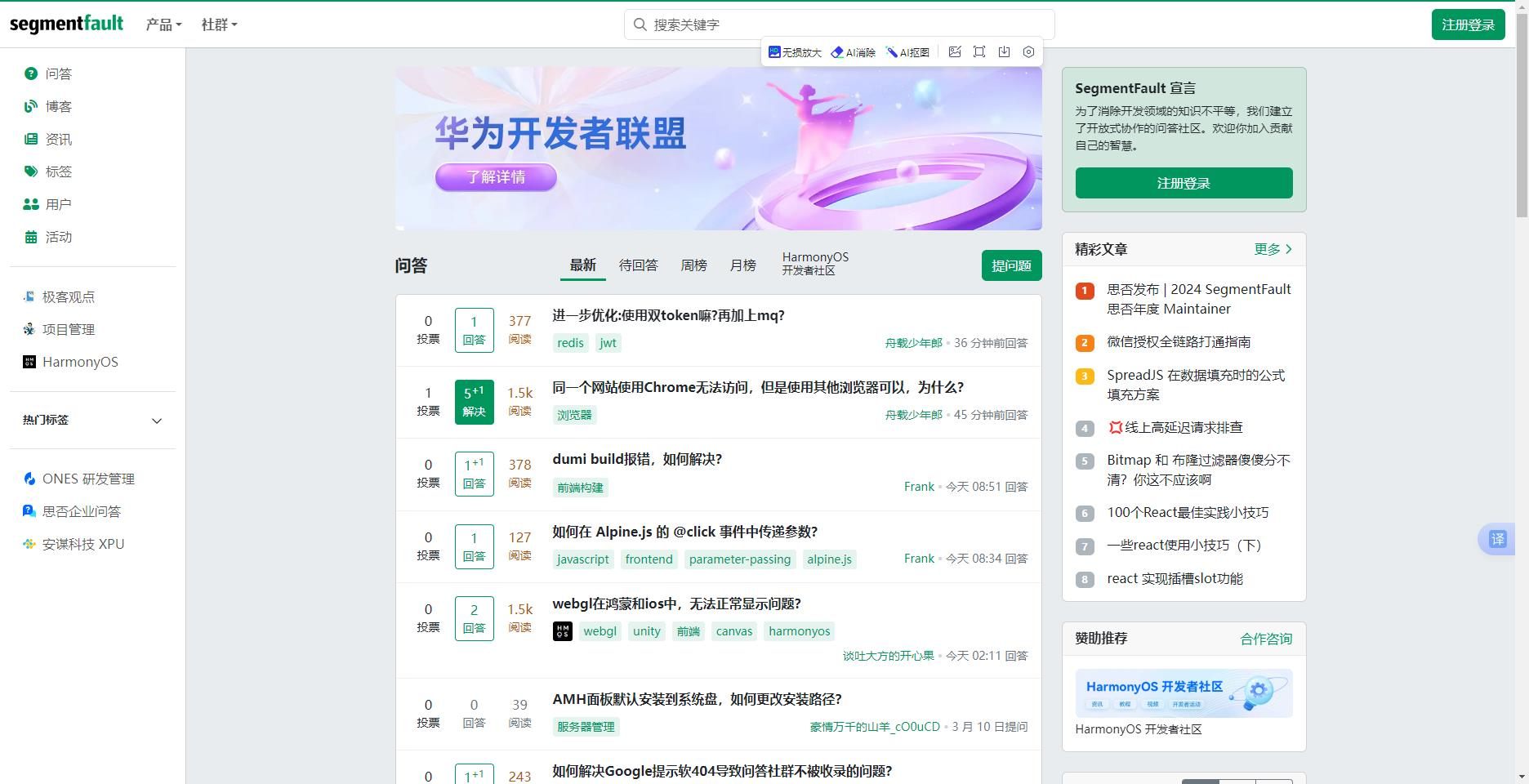Open 博客 in left sidebar
Viewport: 1529px width, 784px height.
(48, 106)
